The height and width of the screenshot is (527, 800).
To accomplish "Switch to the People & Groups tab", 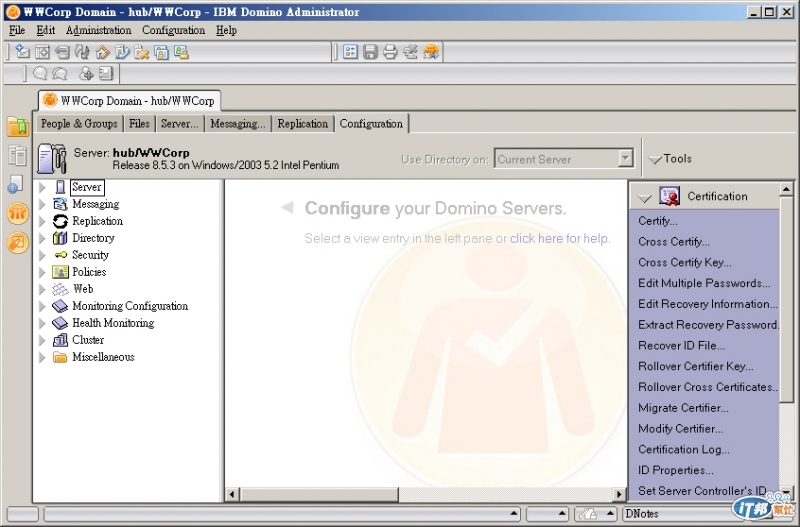I will coord(79,123).
